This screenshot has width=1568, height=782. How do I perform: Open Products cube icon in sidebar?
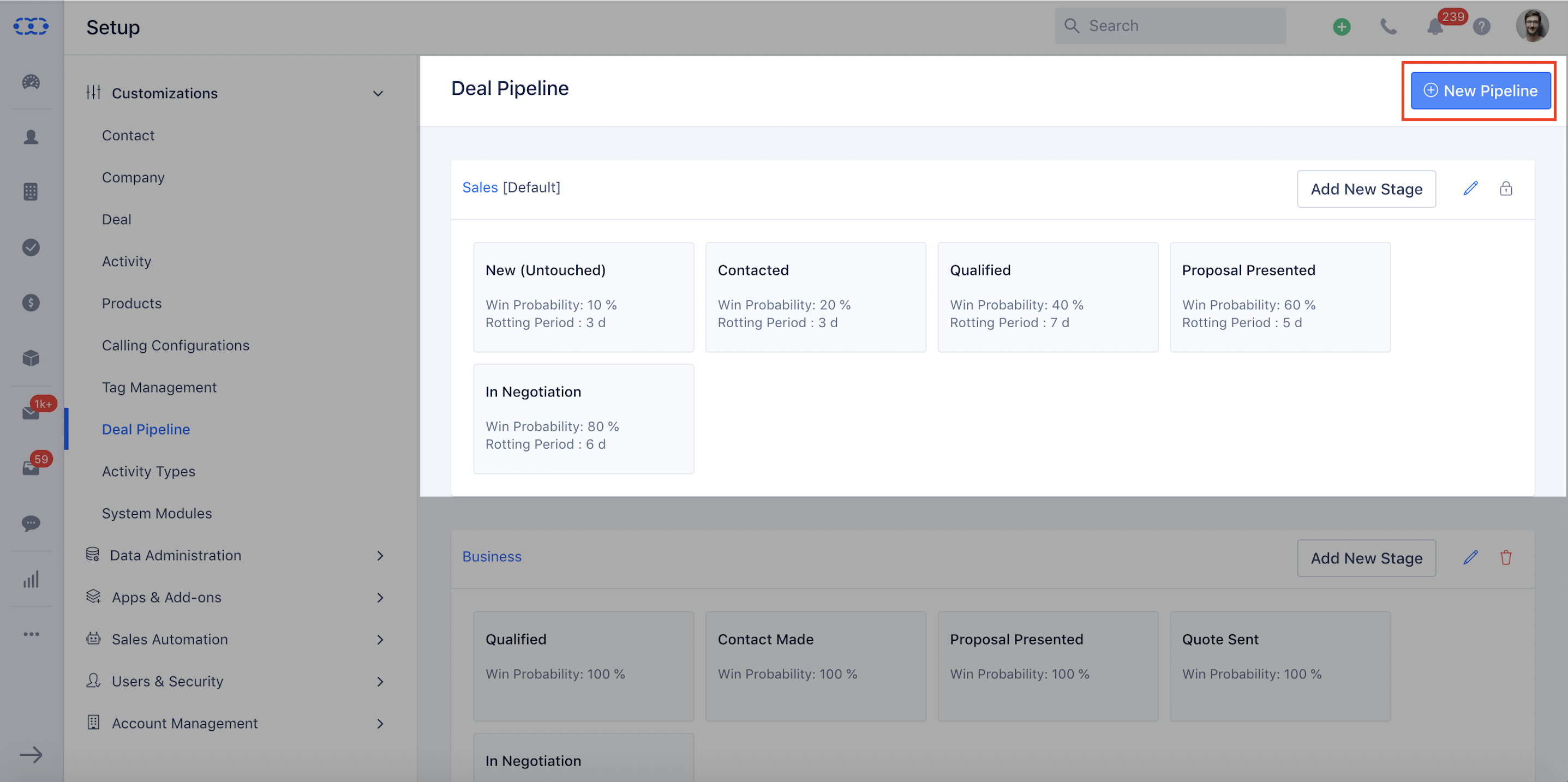[31, 358]
